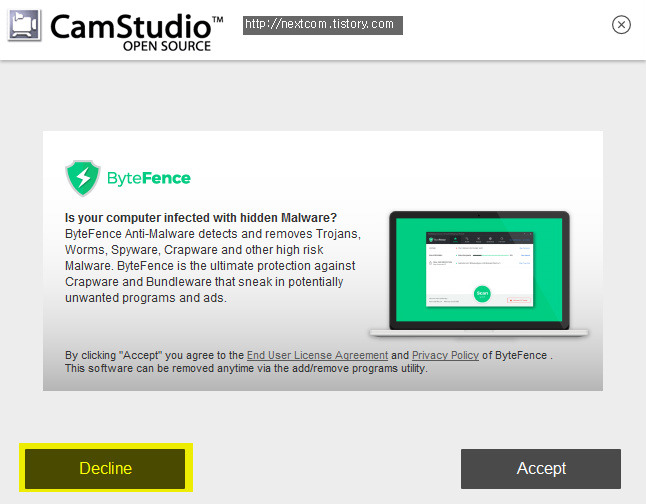Click the nextcom.tistory.com URL label
The height and width of the screenshot is (504, 646).
pos(323,25)
